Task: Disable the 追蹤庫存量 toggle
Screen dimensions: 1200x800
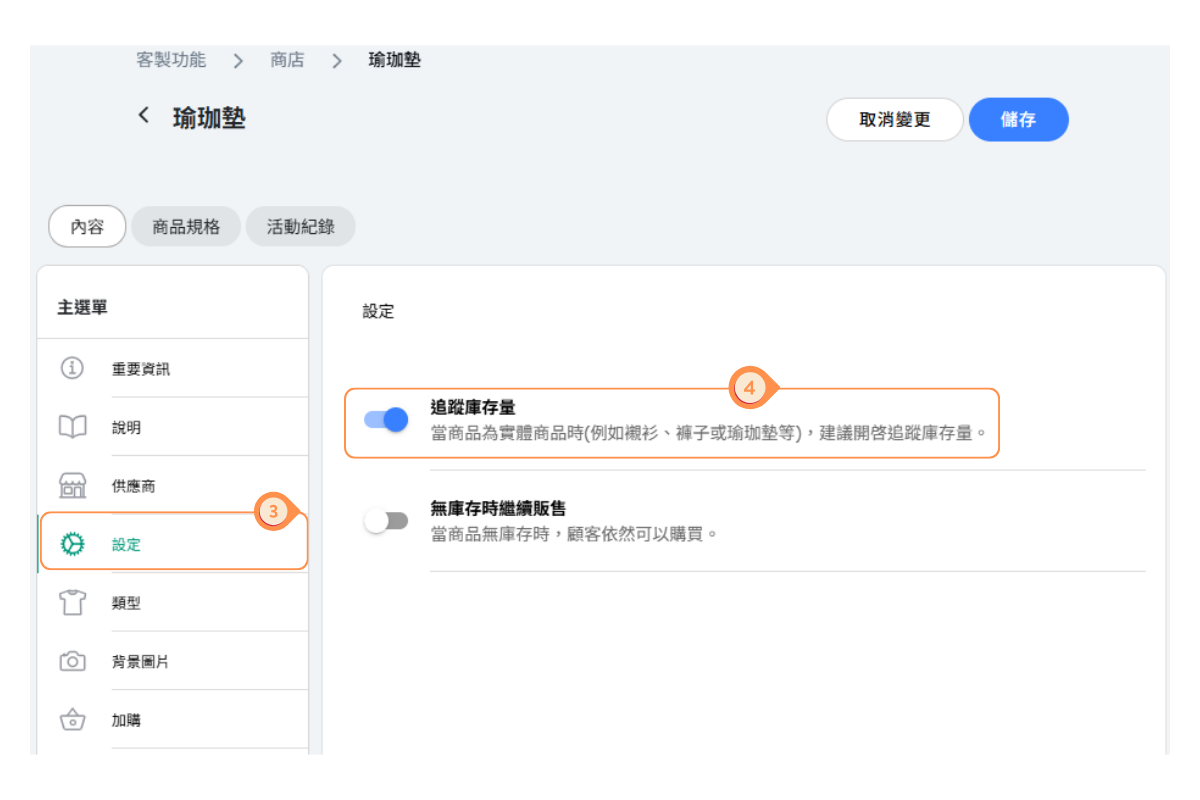Action: tap(386, 420)
